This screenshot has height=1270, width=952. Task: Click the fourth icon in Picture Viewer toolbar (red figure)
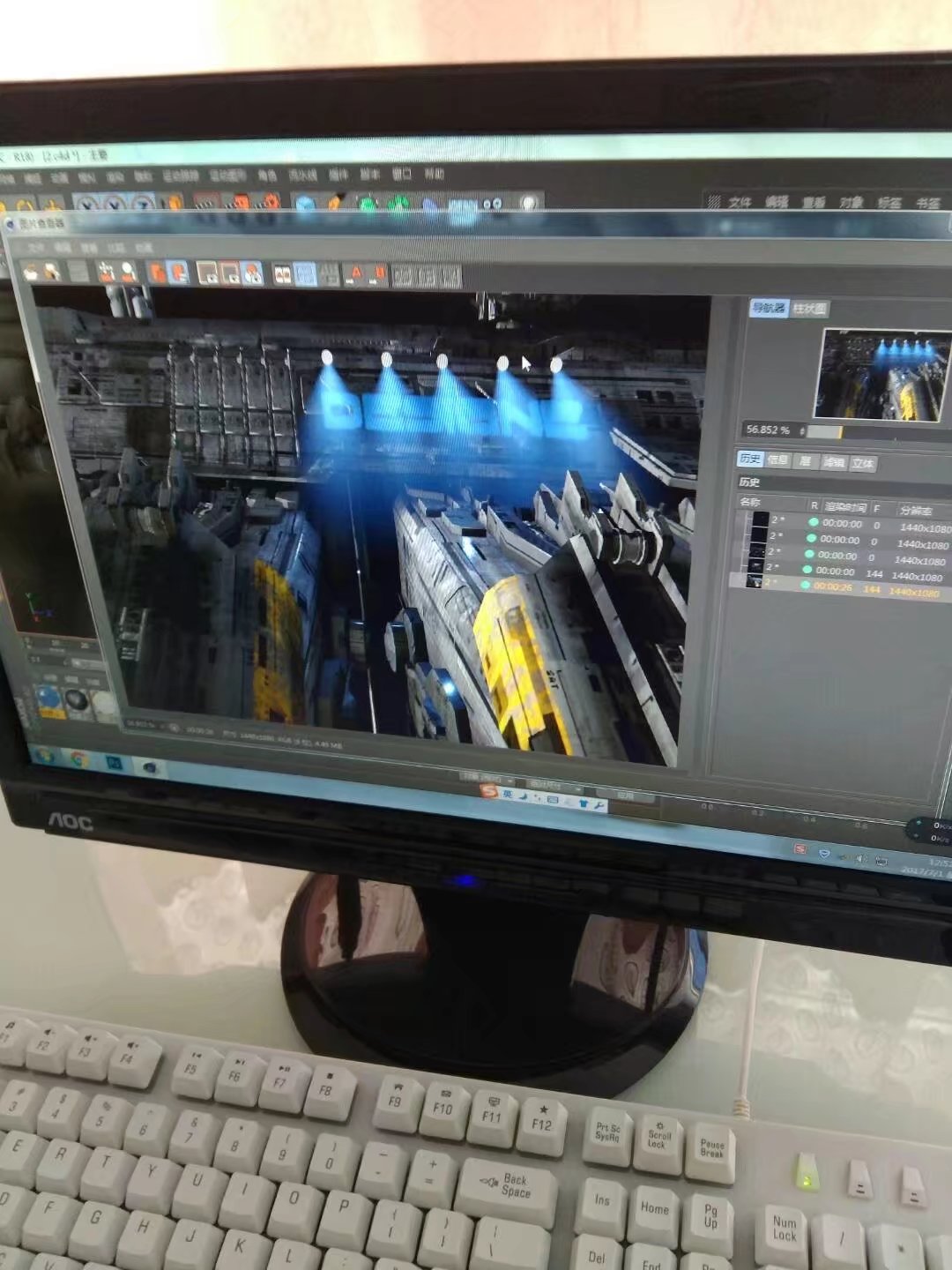(x=108, y=272)
